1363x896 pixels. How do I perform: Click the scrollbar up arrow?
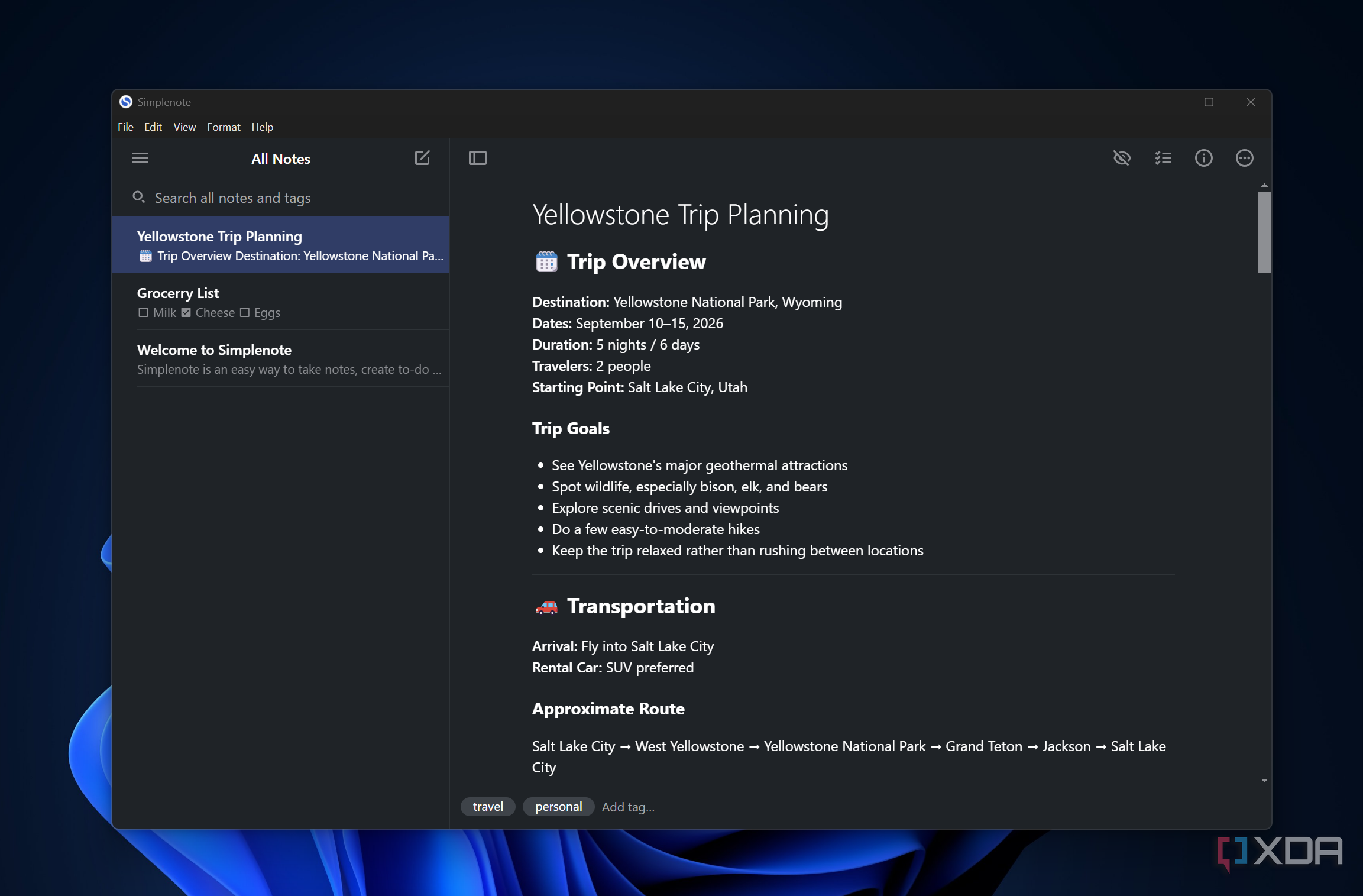[x=1264, y=186]
